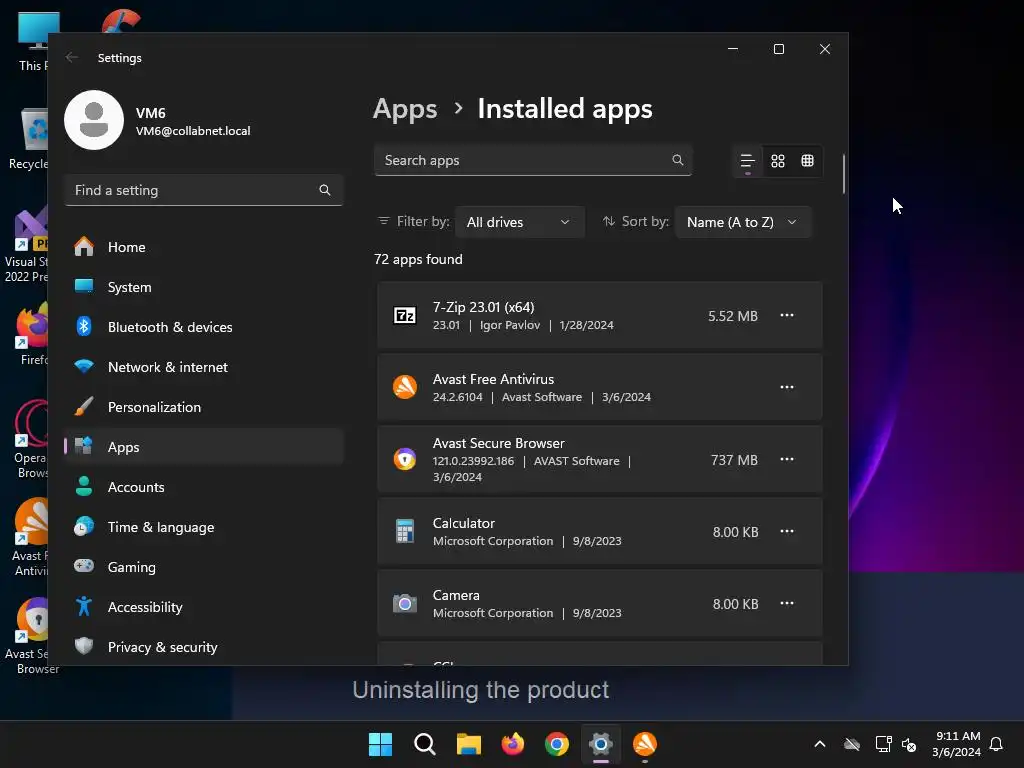Launch Firefox from the taskbar
Screen dimensions: 1024x768
513,744
